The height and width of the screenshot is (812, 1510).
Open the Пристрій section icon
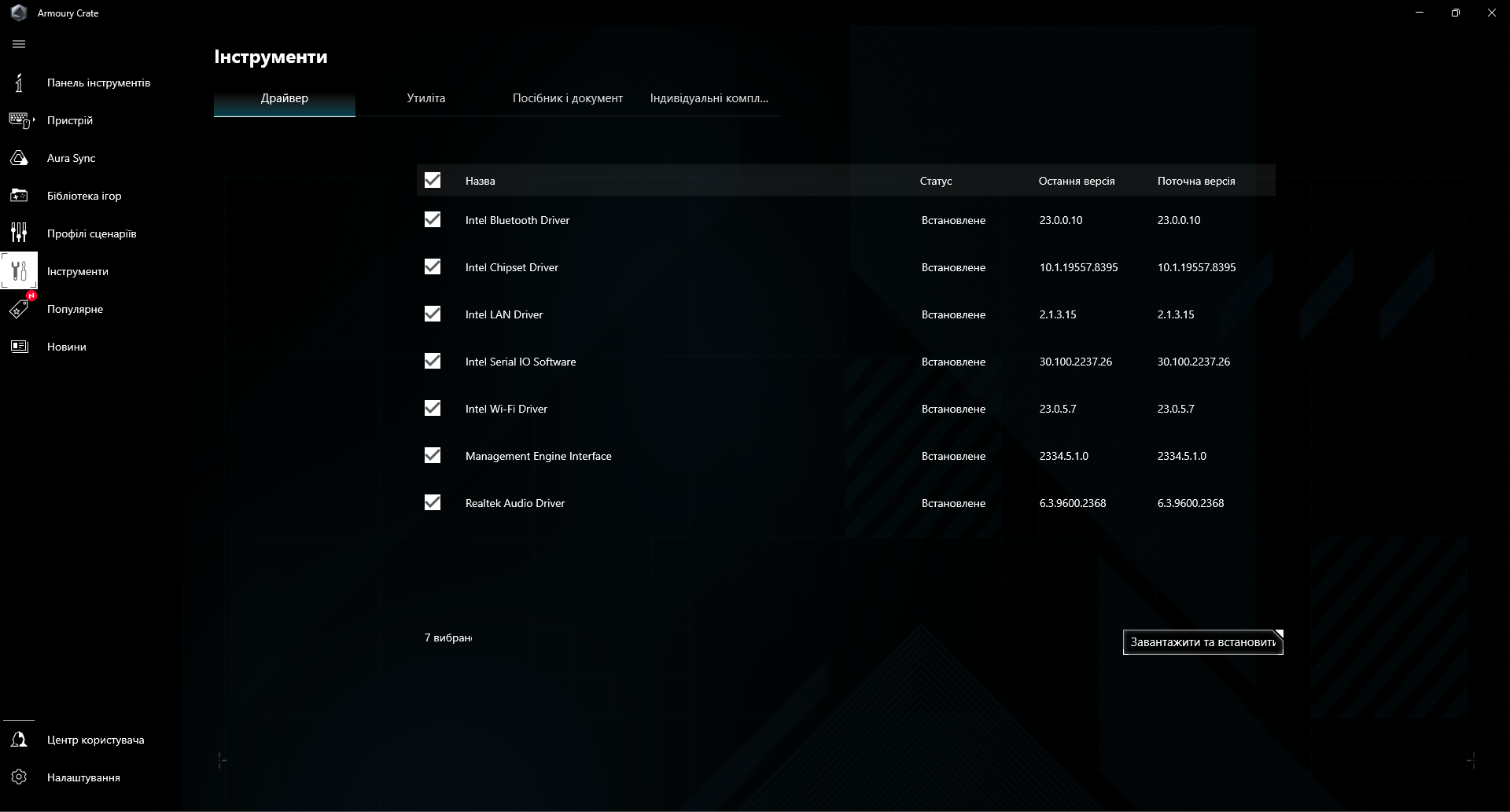(x=19, y=119)
